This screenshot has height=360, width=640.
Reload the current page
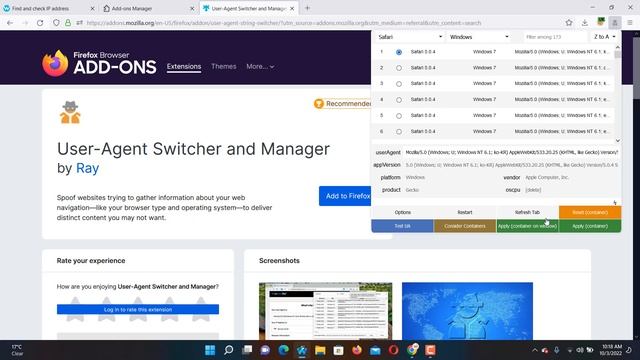coord(40,23)
